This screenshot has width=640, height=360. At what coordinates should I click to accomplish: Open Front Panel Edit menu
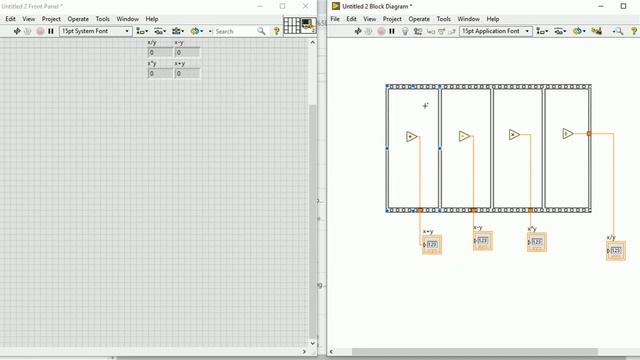(10, 19)
